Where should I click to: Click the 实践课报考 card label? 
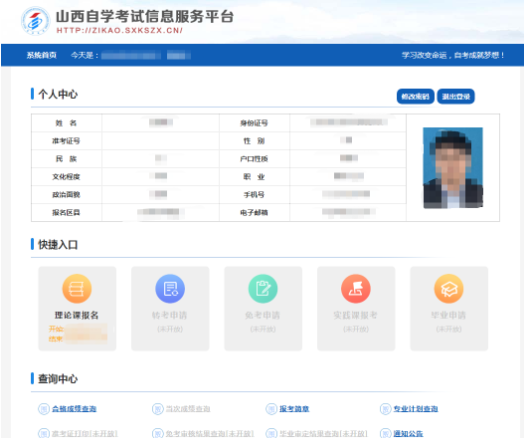pyautogui.click(x=356, y=315)
